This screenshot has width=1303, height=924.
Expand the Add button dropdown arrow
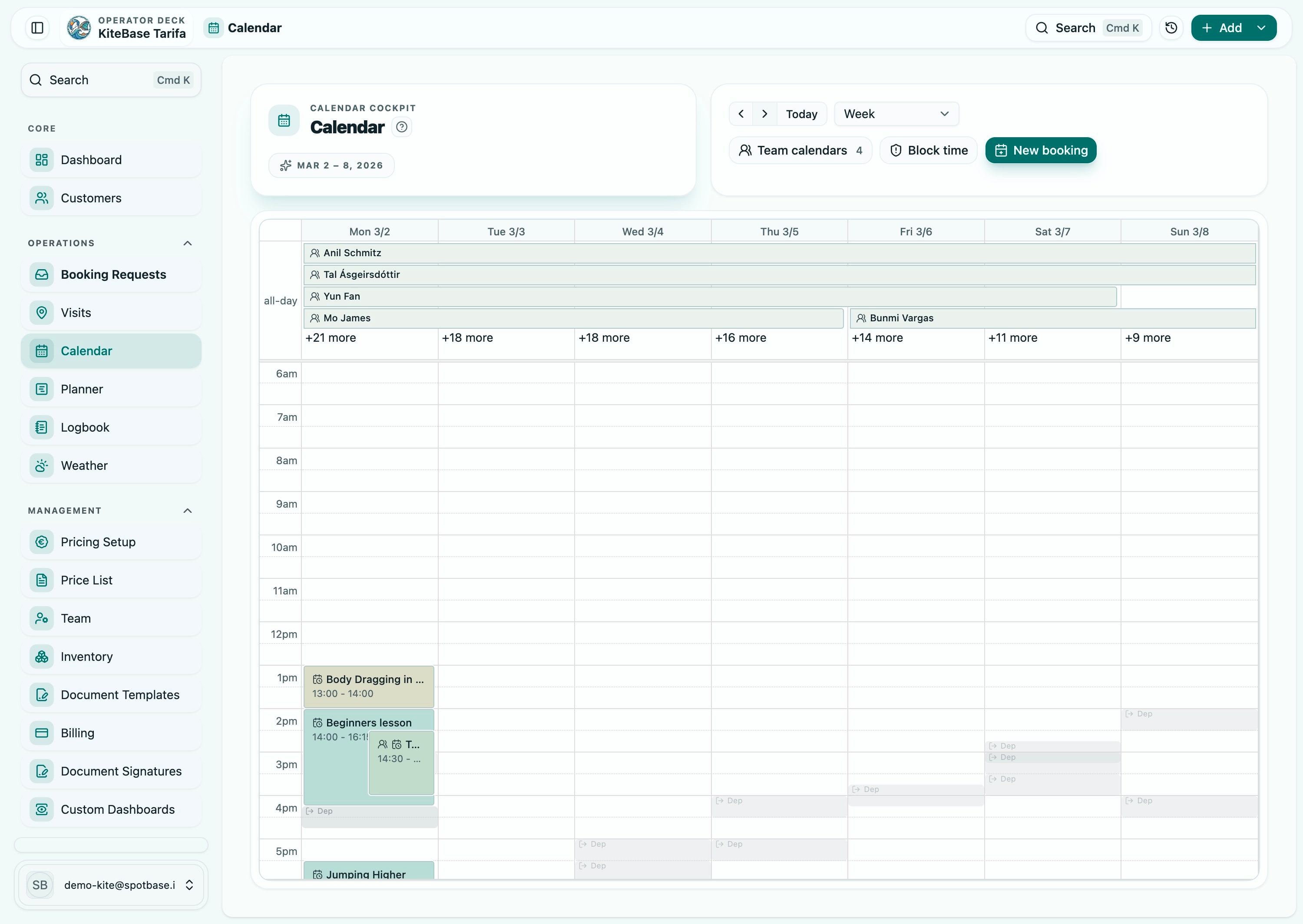1262,27
